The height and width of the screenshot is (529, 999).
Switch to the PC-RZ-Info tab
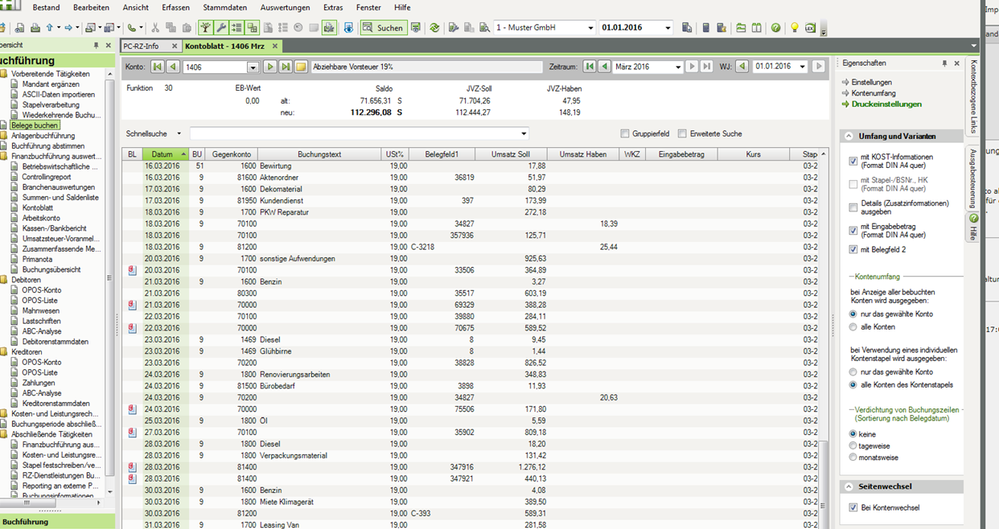tap(140, 46)
